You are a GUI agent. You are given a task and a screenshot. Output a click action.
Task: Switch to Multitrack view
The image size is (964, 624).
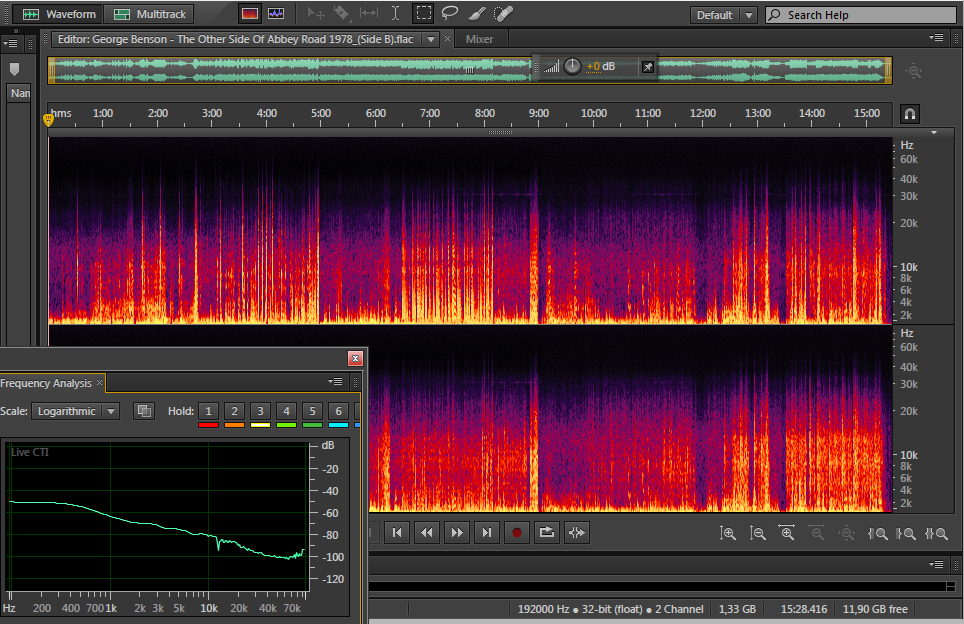click(149, 14)
